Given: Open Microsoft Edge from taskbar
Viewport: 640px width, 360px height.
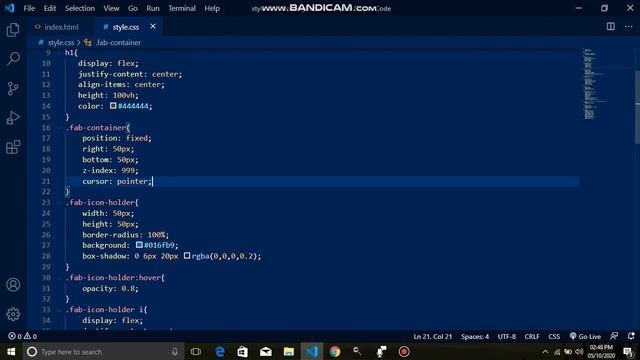Looking at the screenshot, I should click(x=220, y=351).
